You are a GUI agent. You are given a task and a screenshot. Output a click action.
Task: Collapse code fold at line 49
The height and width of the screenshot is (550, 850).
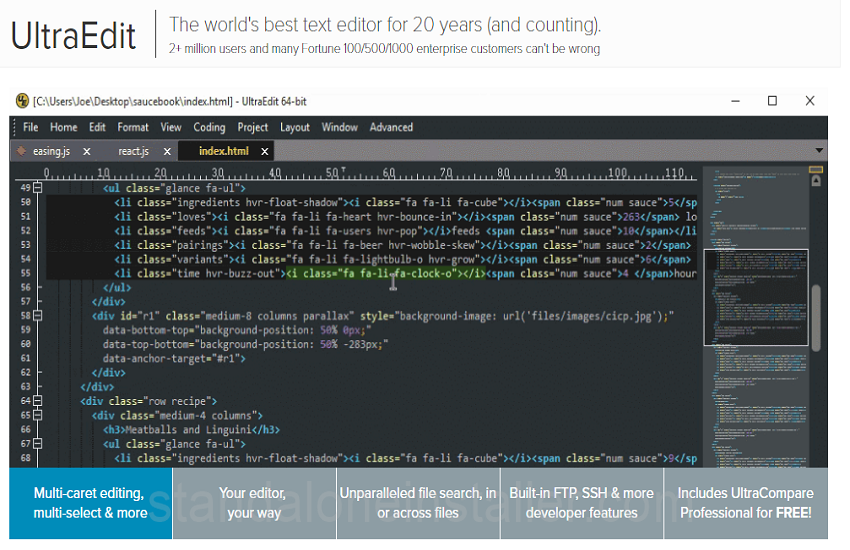pyautogui.click(x=37, y=188)
